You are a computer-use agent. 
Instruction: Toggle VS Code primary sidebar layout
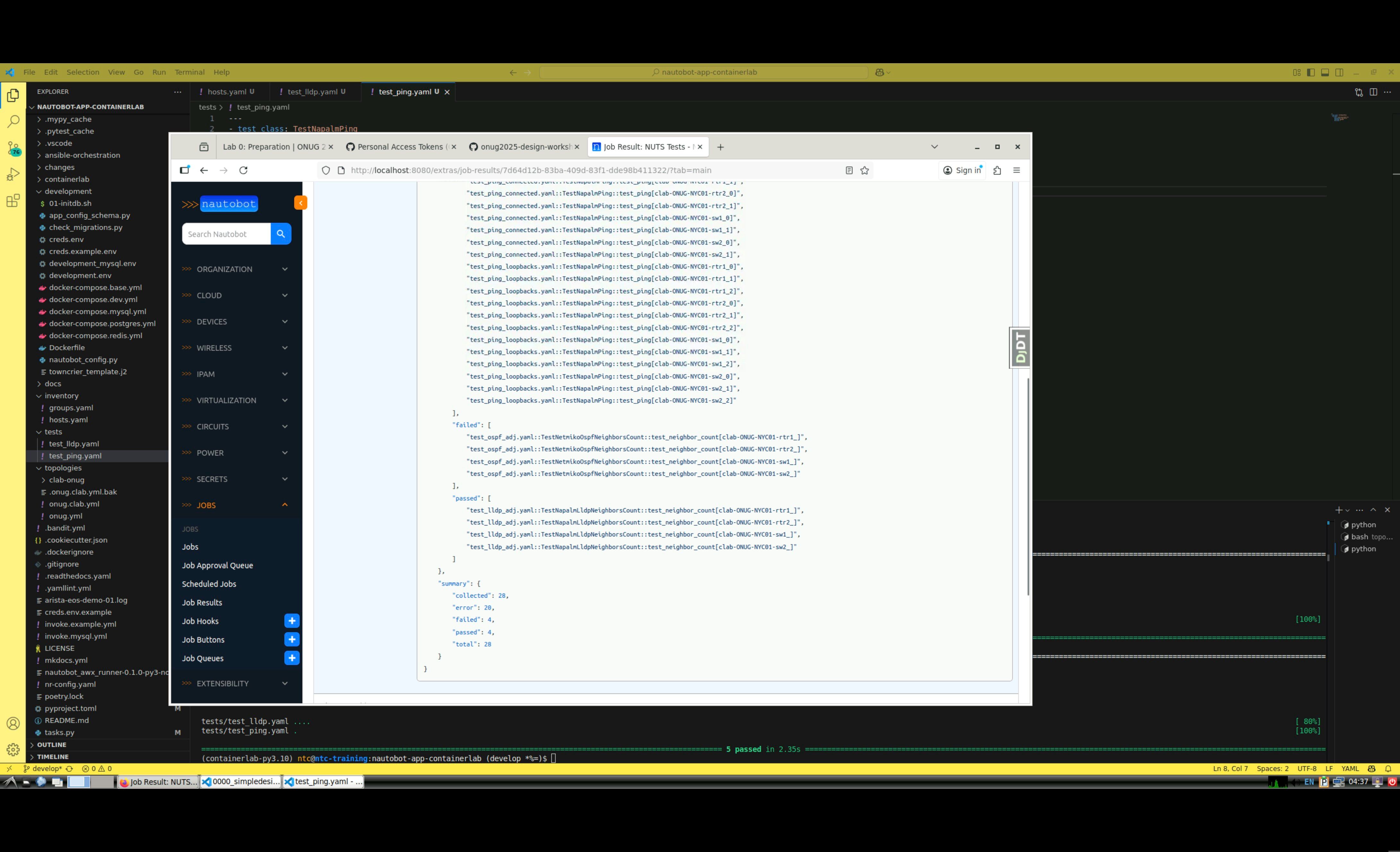(1311, 72)
